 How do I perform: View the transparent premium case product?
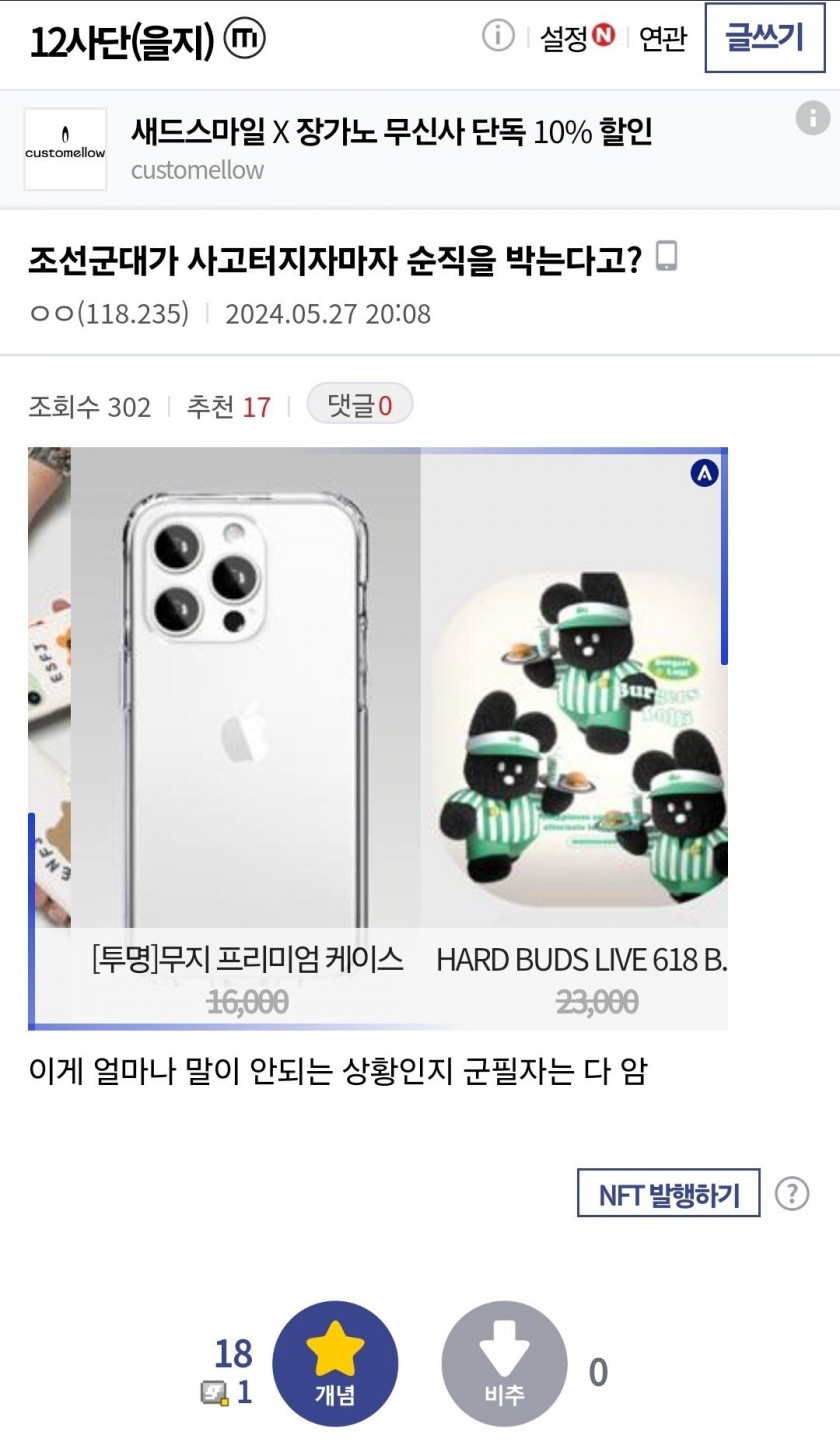[x=246, y=738]
